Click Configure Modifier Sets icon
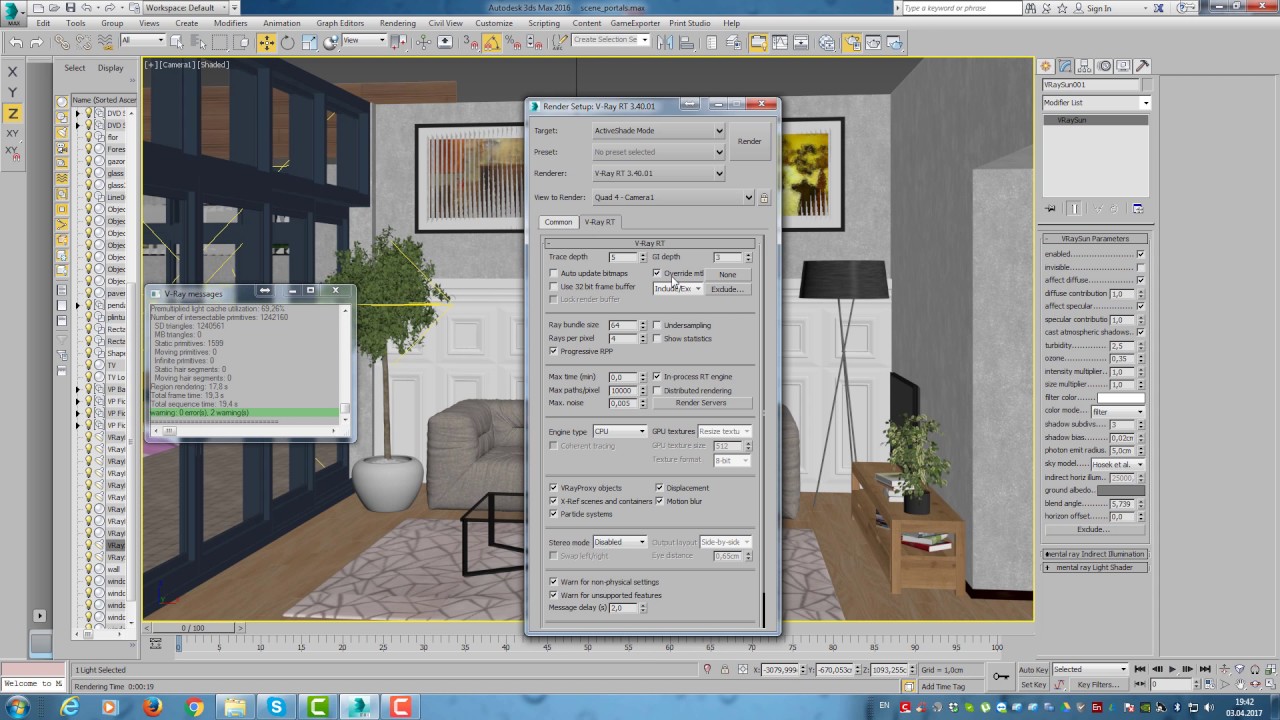Viewport: 1280px width, 720px height. 1138,209
